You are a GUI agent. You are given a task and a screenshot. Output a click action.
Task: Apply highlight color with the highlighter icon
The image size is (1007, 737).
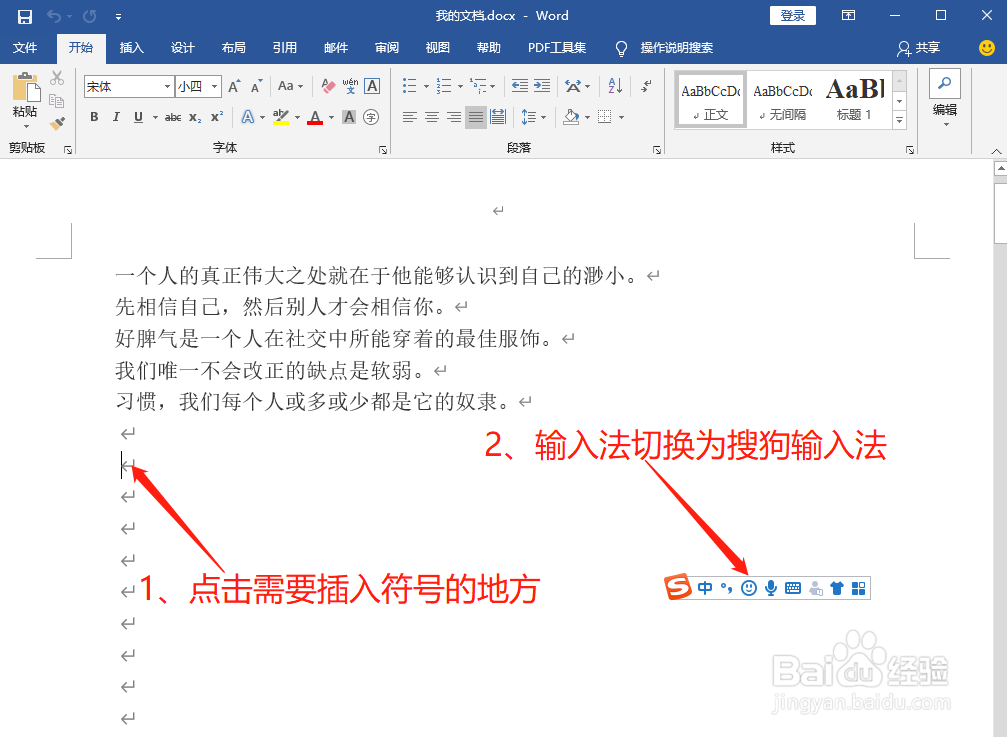[280, 117]
